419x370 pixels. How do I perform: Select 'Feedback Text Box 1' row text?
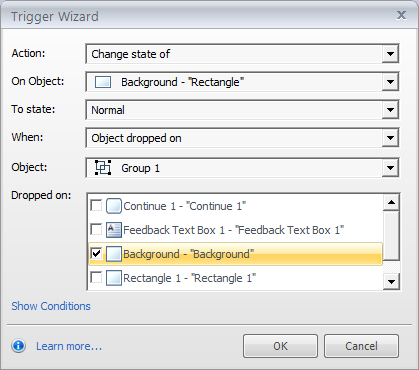click(233, 230)
